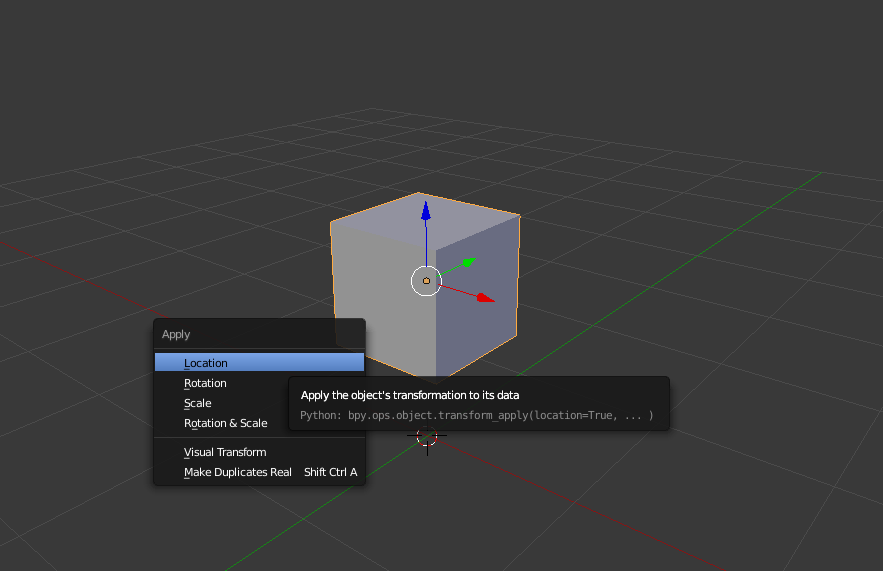Image resolution: width=883 pixels, height=571 pixels.
Task: Select Visual Transform entry
Action: (x=260, y=452)
